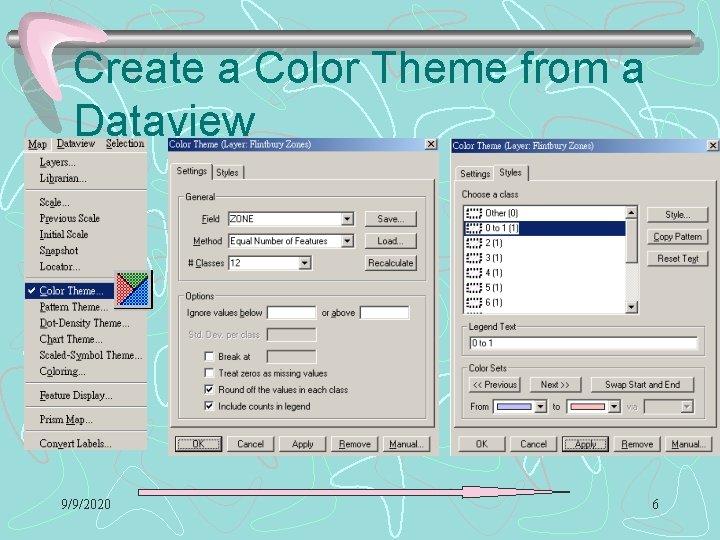Click the Legend Text input field
Image resolution: width=720 pixels, height=540 pixels.
click(583, 343)
